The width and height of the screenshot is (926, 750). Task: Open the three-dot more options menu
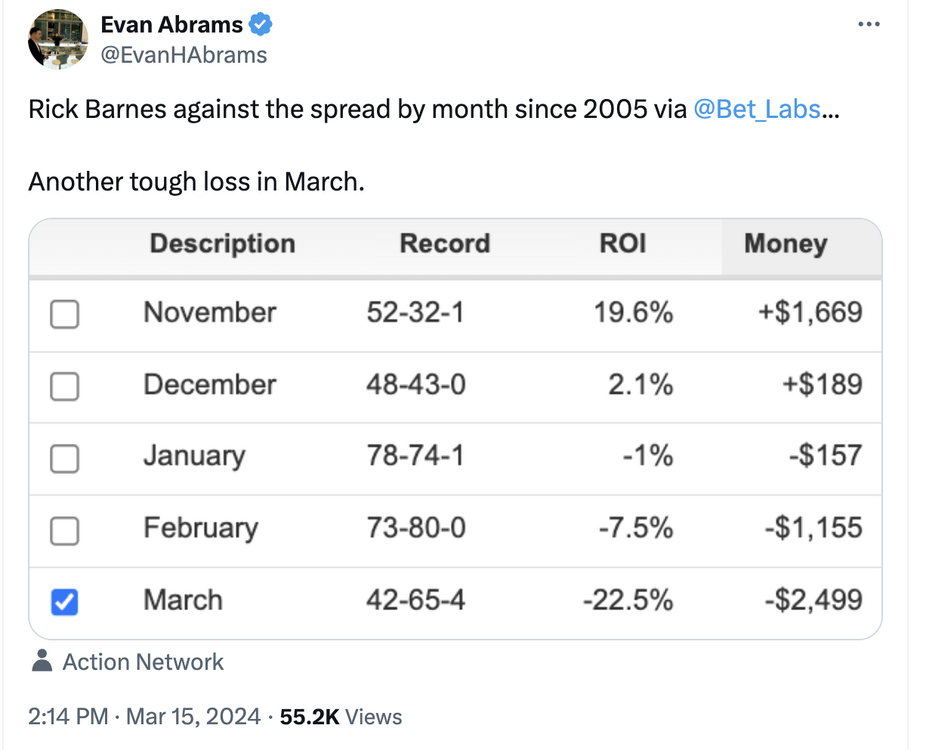pyautogui.click(x=870, y=24)
